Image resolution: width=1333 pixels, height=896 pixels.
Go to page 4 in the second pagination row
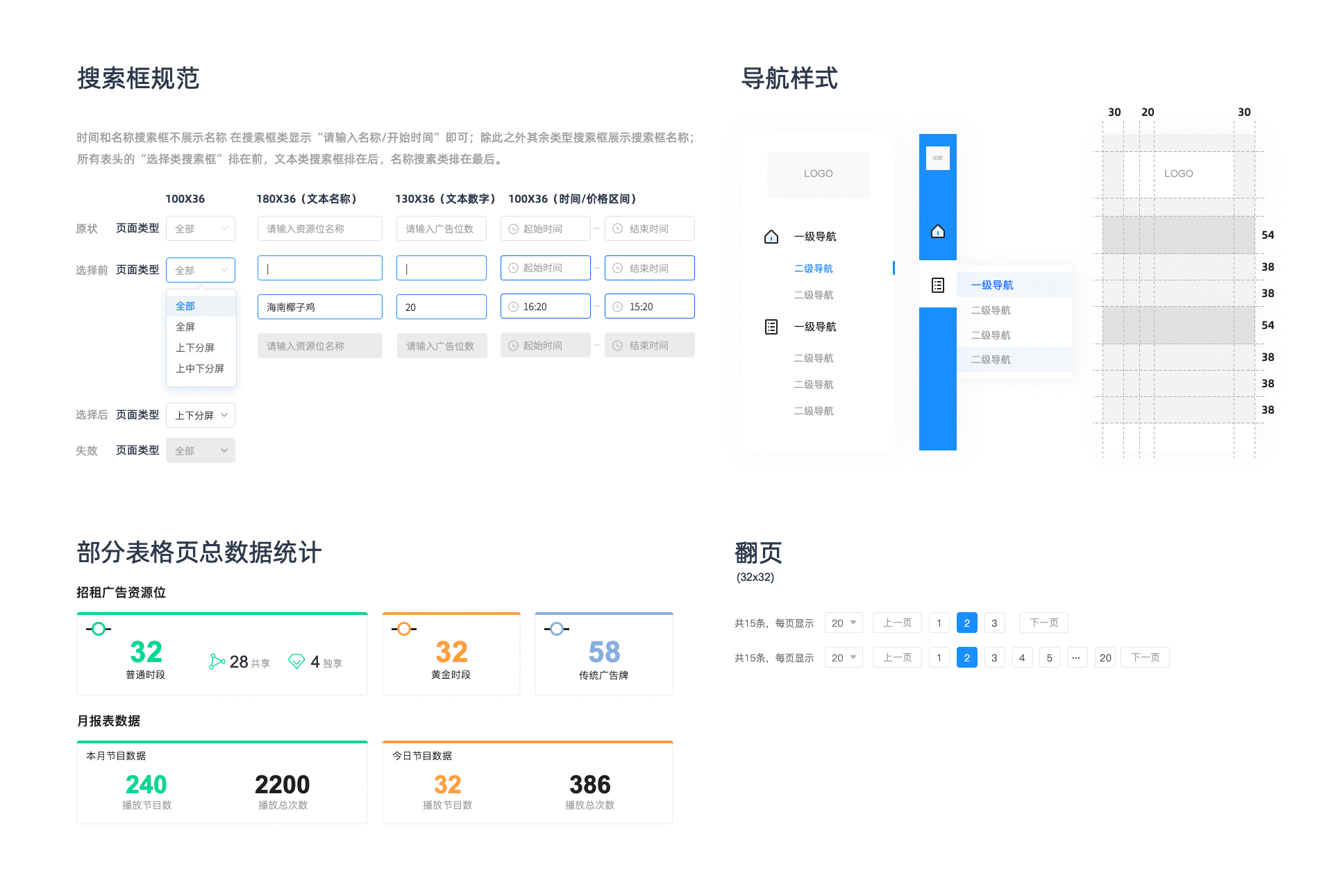(1022, 657)
